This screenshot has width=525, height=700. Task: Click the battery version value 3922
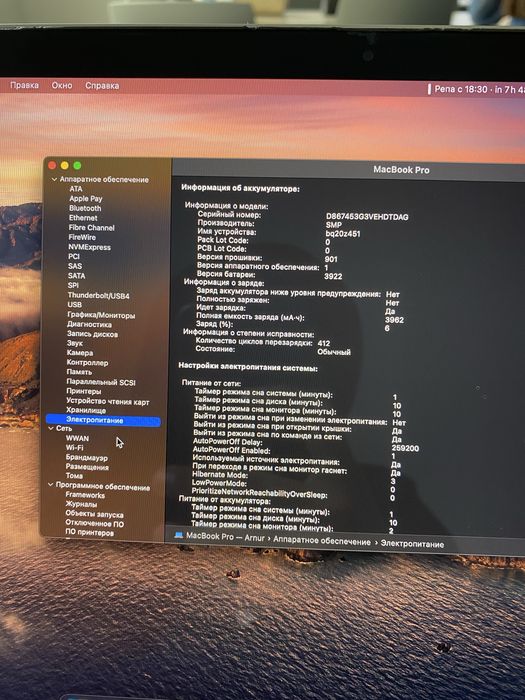click(333, 276)
